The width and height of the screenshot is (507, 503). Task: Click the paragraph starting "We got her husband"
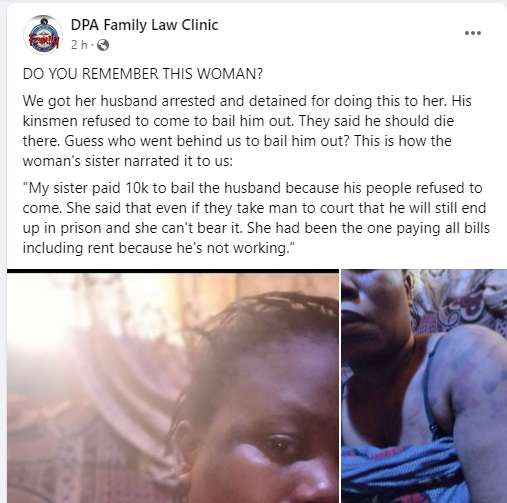tap(247, 131)
